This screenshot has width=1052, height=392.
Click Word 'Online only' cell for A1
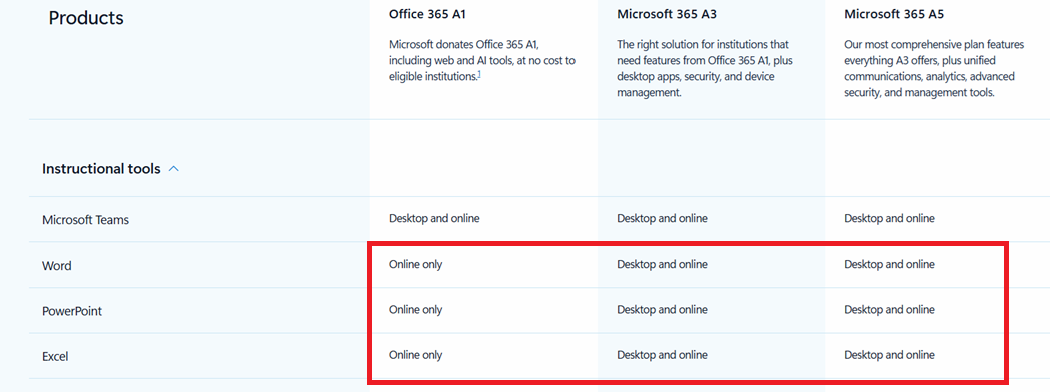(x=415, y=264)
